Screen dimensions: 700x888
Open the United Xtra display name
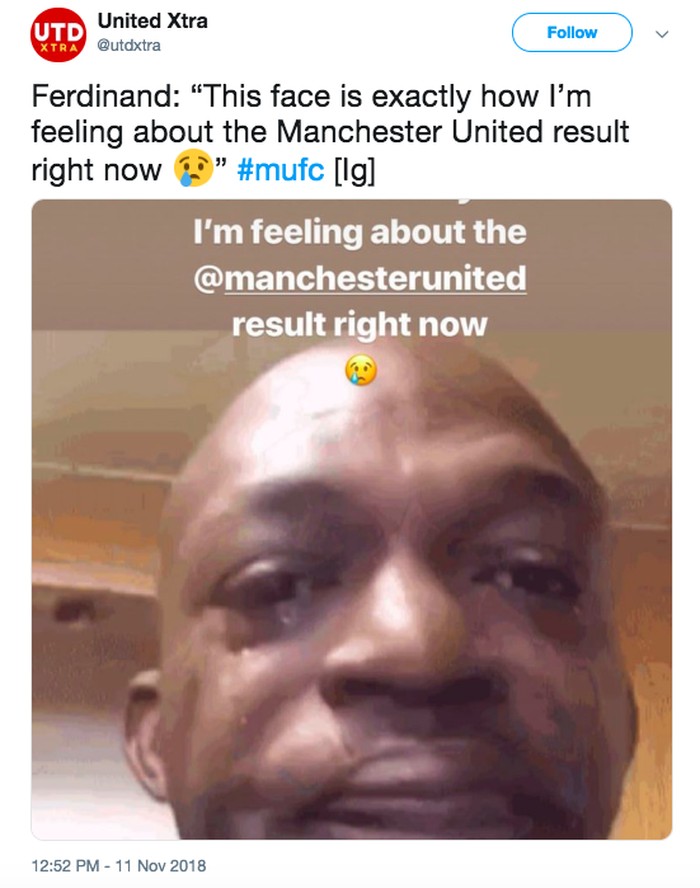click(152, 21)
